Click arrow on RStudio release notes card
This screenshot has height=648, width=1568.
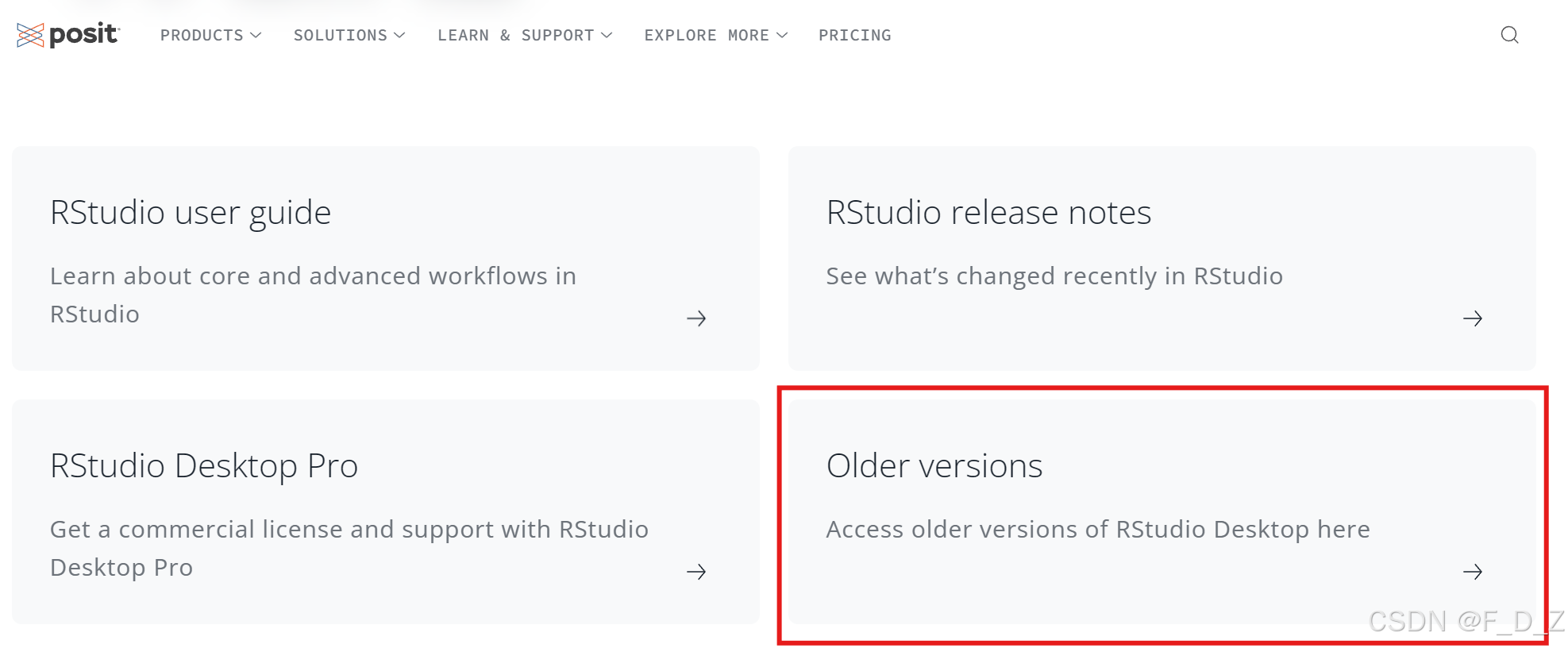[1473, 318]
